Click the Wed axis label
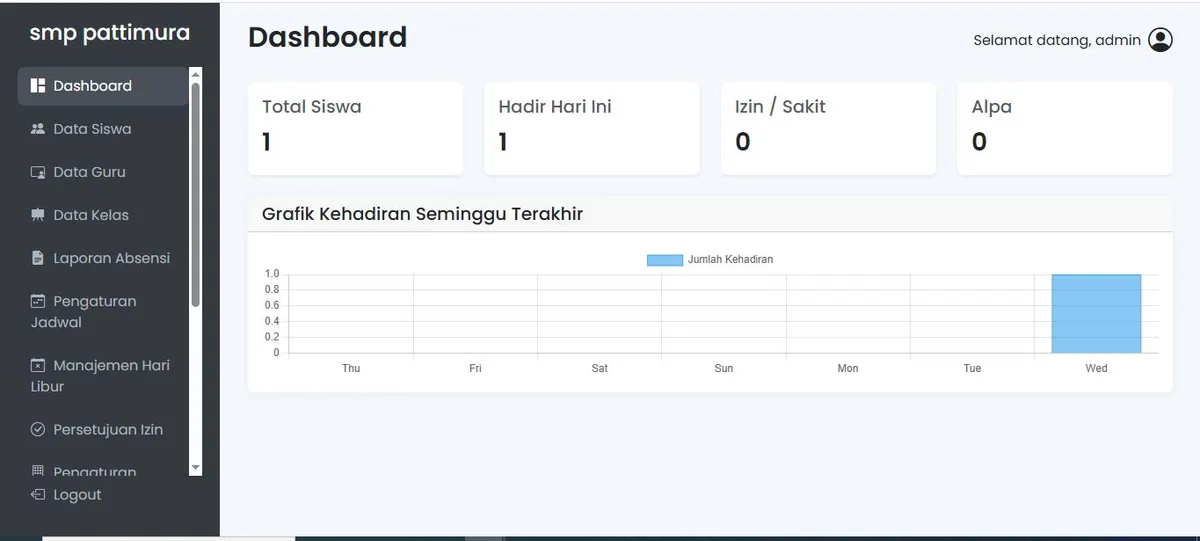Screen dimensions: 1200x541 1096,369
